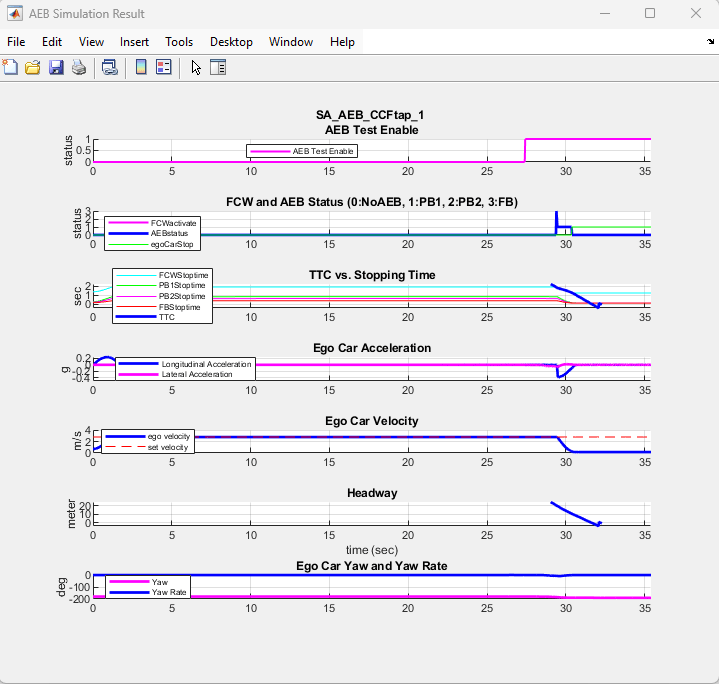
Task: Click the Link Plot toolbar icon
Action: click(x=110, y=68)
